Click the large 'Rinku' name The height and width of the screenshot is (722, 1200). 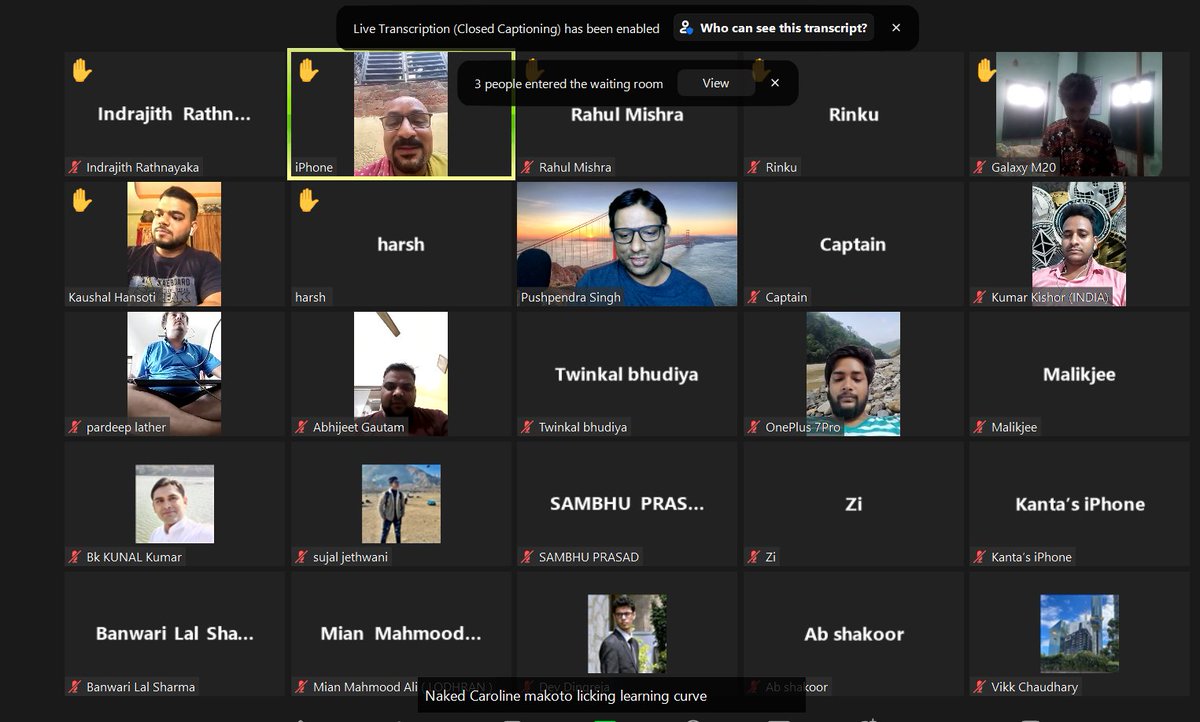tap(854, 114)
